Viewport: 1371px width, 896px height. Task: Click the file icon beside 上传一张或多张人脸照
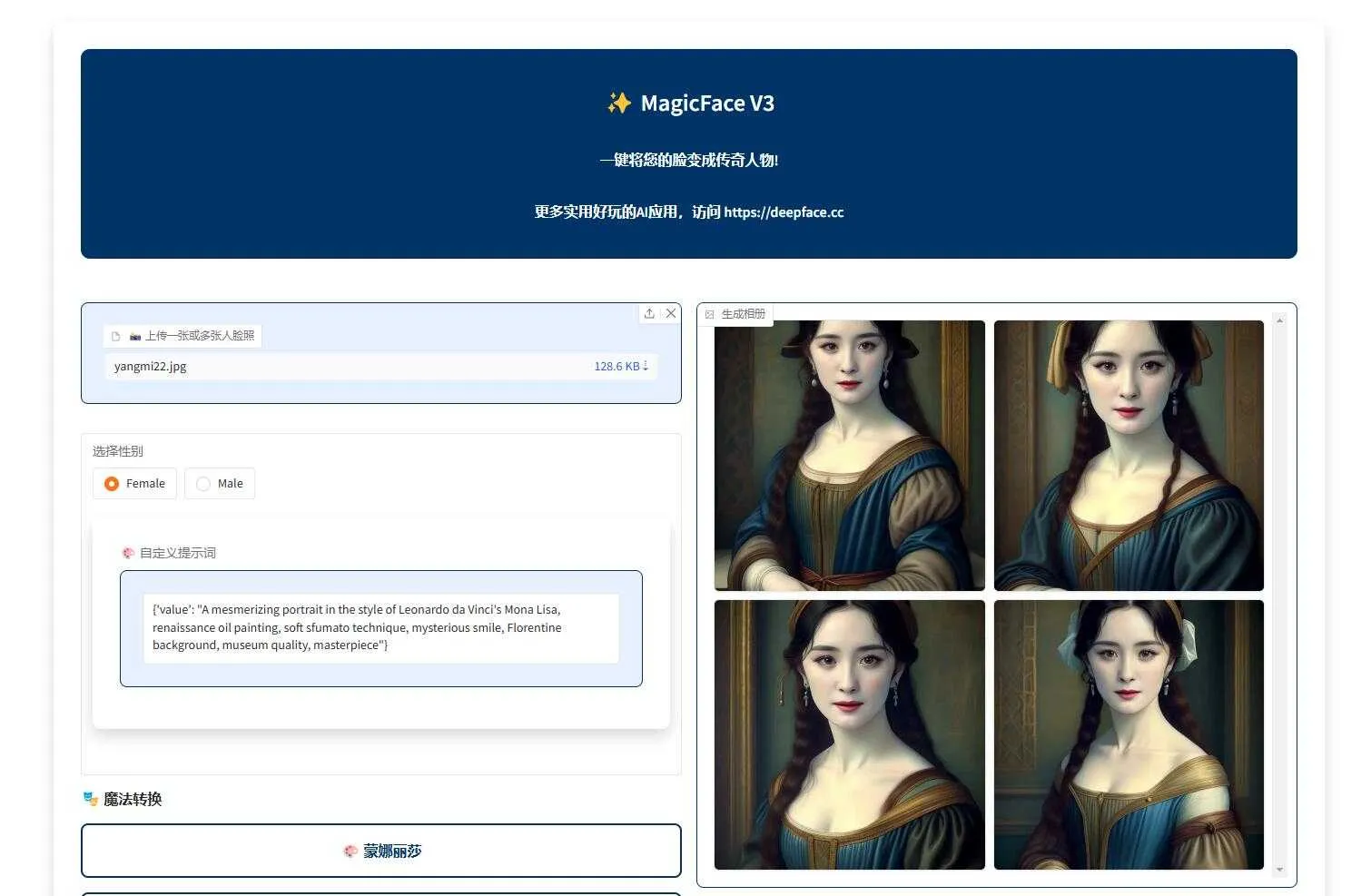116,336
